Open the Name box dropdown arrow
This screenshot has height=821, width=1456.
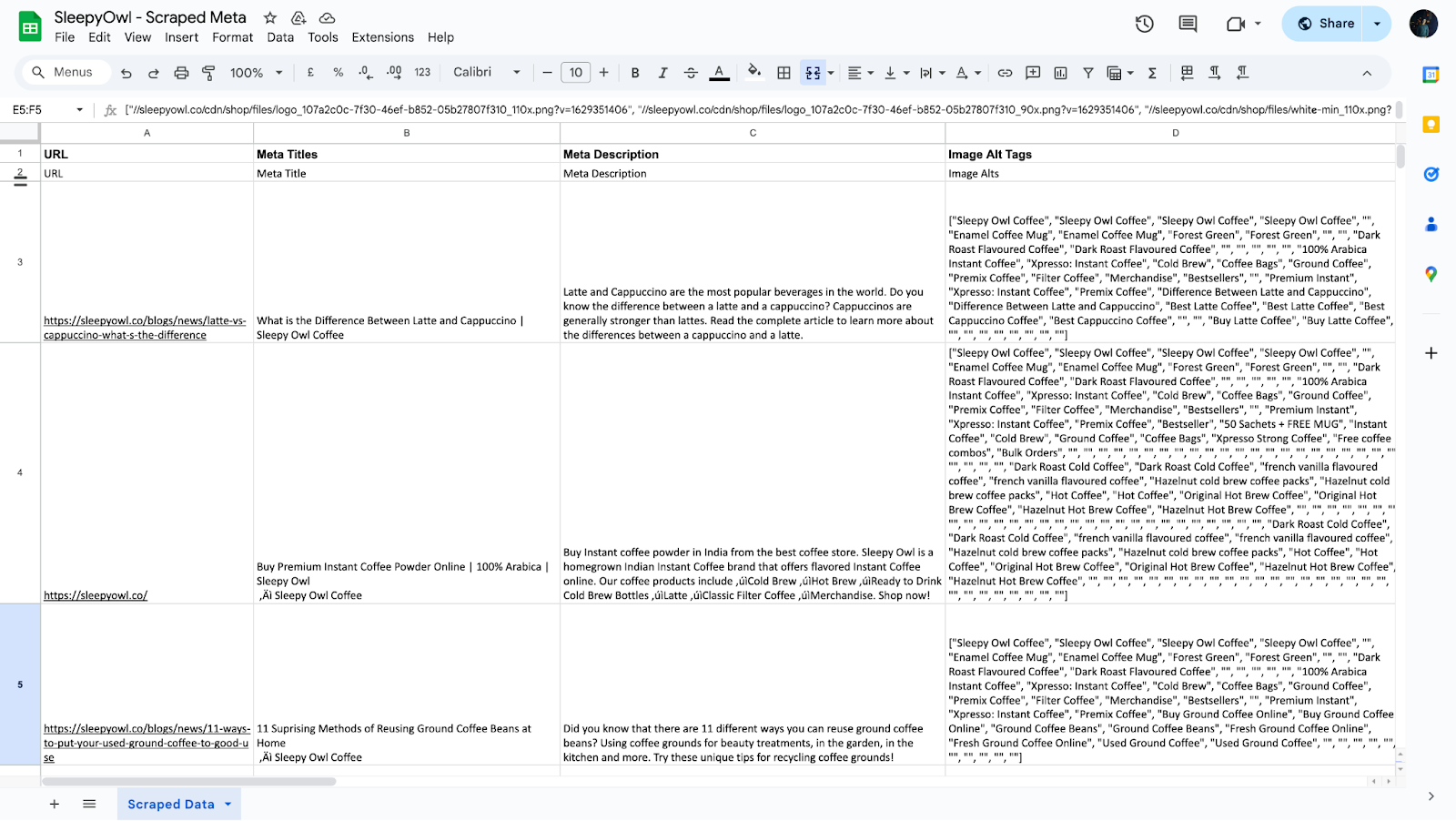(80, 110)
